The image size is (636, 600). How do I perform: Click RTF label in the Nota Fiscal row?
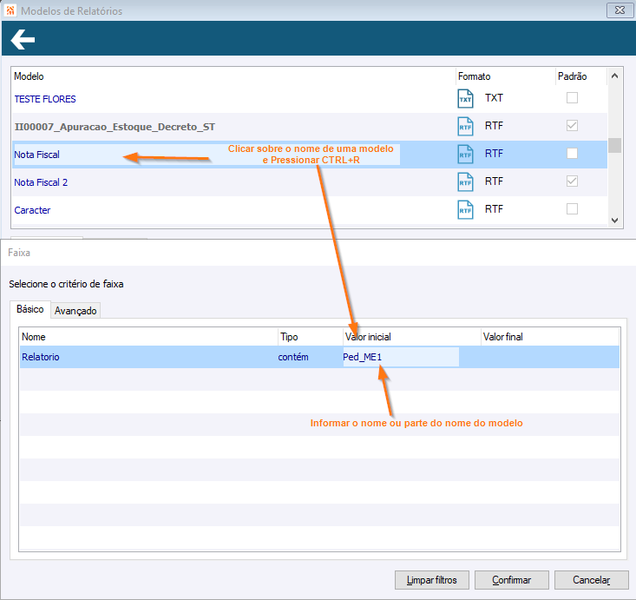[x=494, y=153]
